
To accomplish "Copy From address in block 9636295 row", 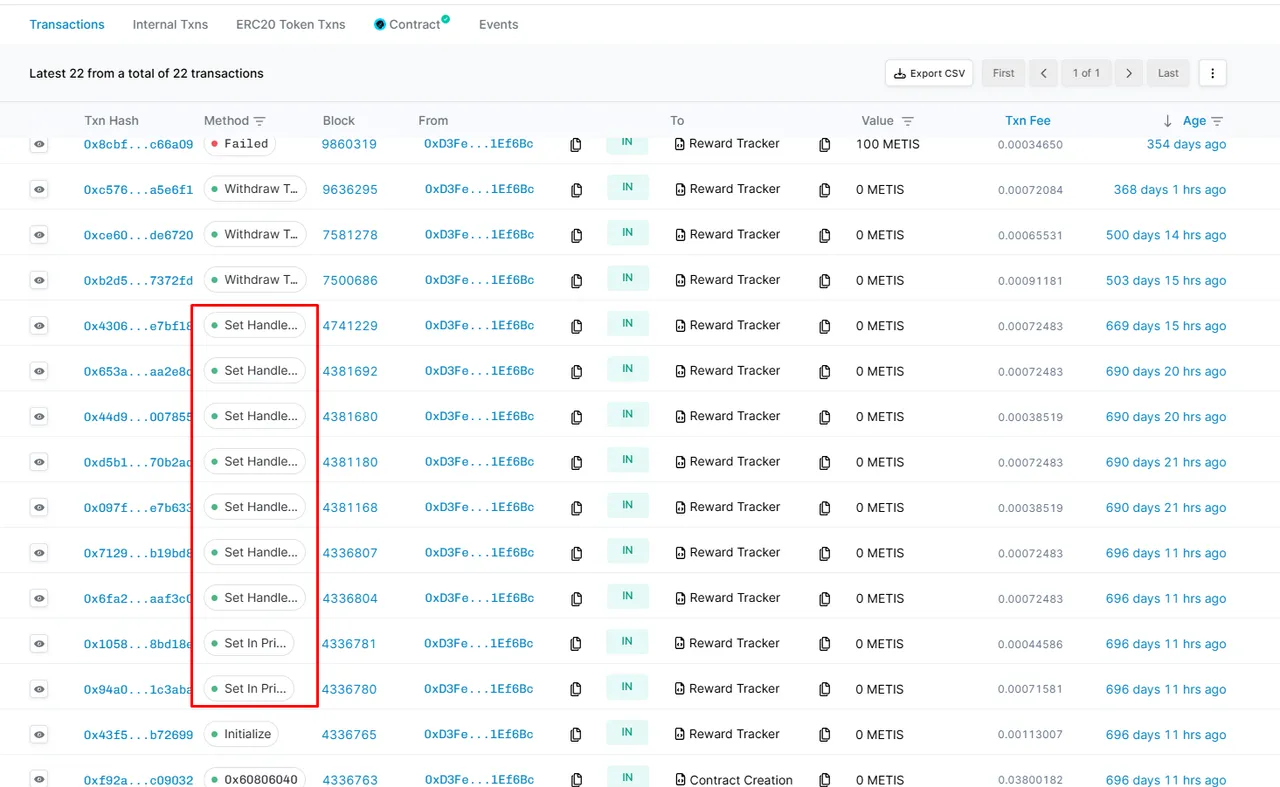I will pos(576,190).
